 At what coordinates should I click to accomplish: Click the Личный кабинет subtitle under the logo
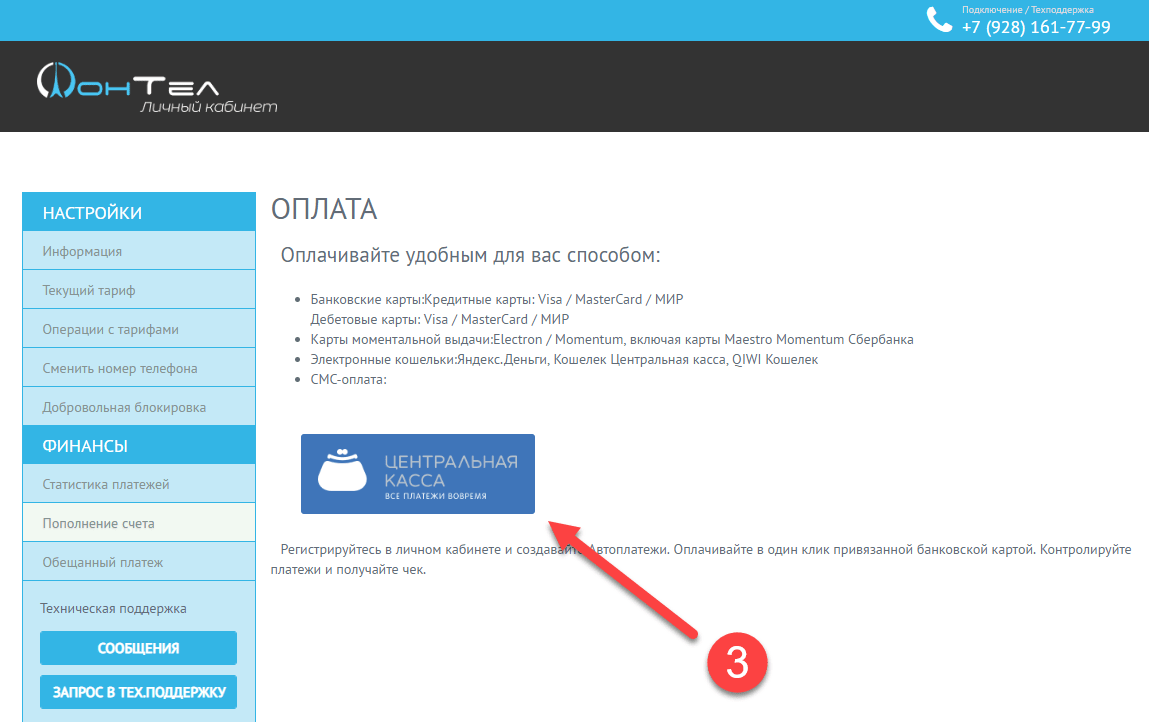[209, 107]
